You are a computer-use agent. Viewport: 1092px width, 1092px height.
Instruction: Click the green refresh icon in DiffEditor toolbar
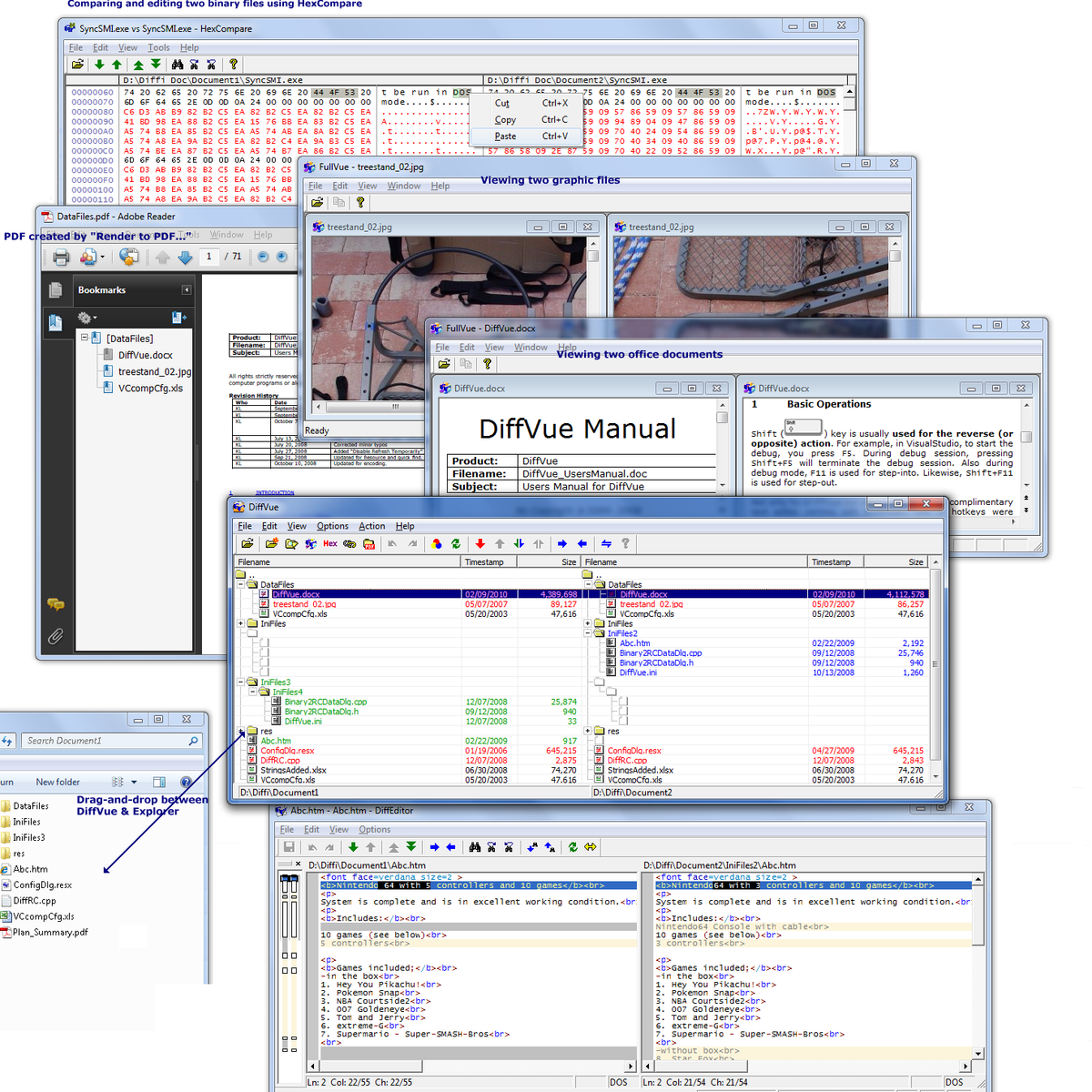coord(572,847)
